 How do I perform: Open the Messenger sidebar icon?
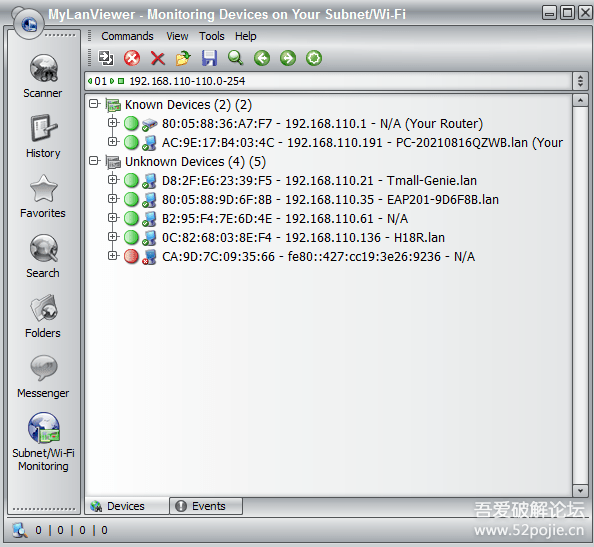click(x=44, y=368)
